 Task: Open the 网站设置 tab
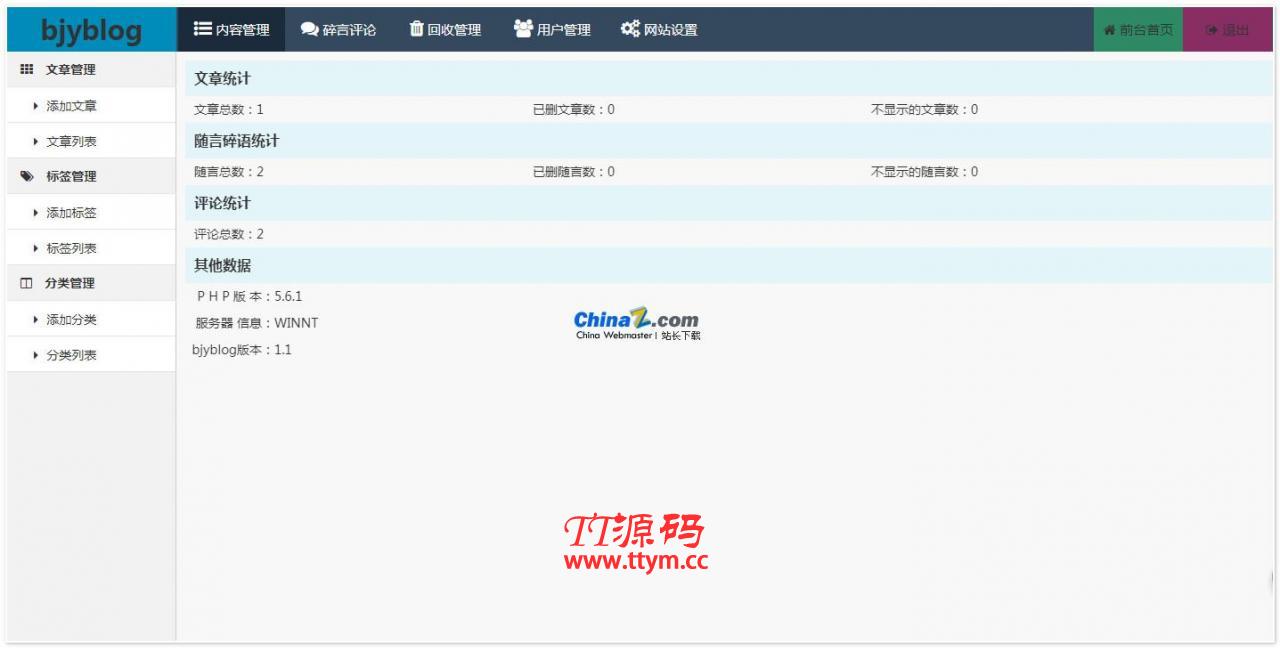pos(659,30)
